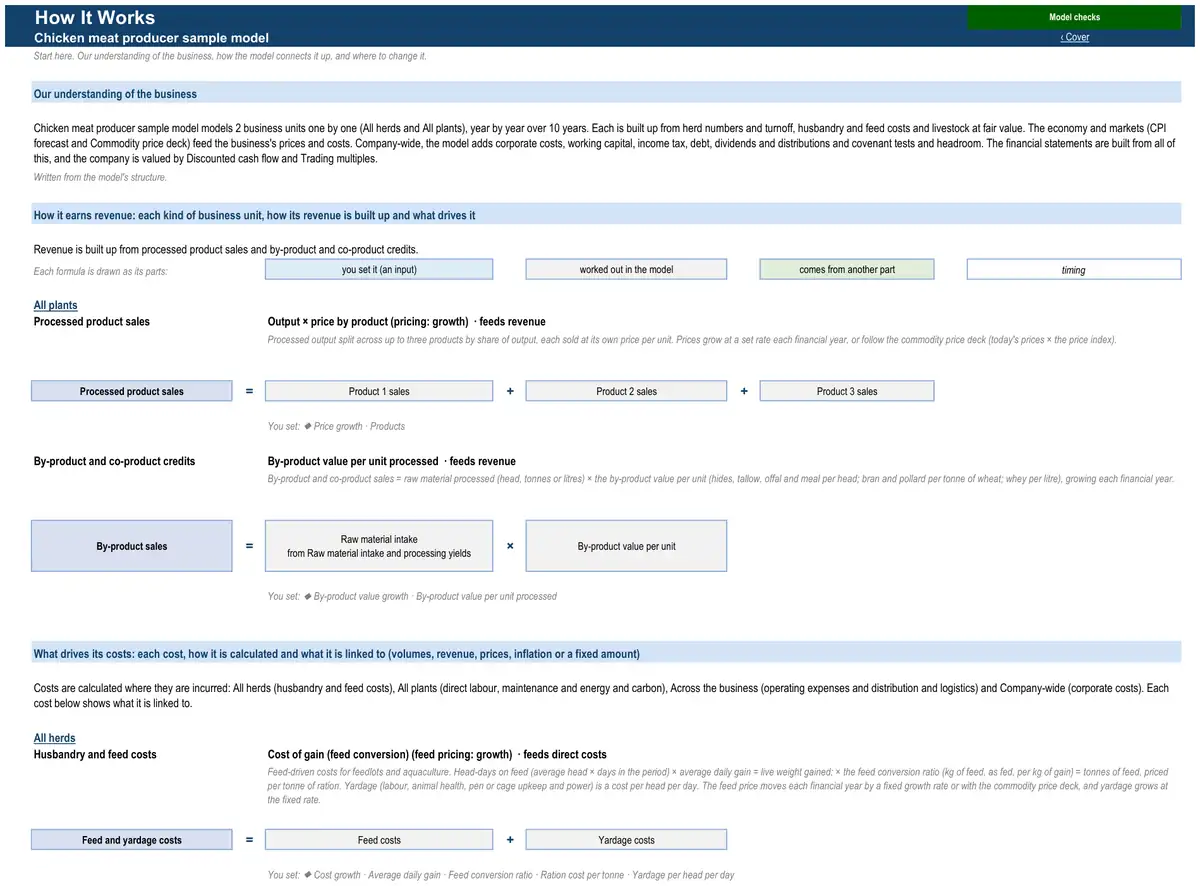Select the 'Output × price by product' formula title
Viewport: 1200px width, 886px height.
(x=406, y=322)
